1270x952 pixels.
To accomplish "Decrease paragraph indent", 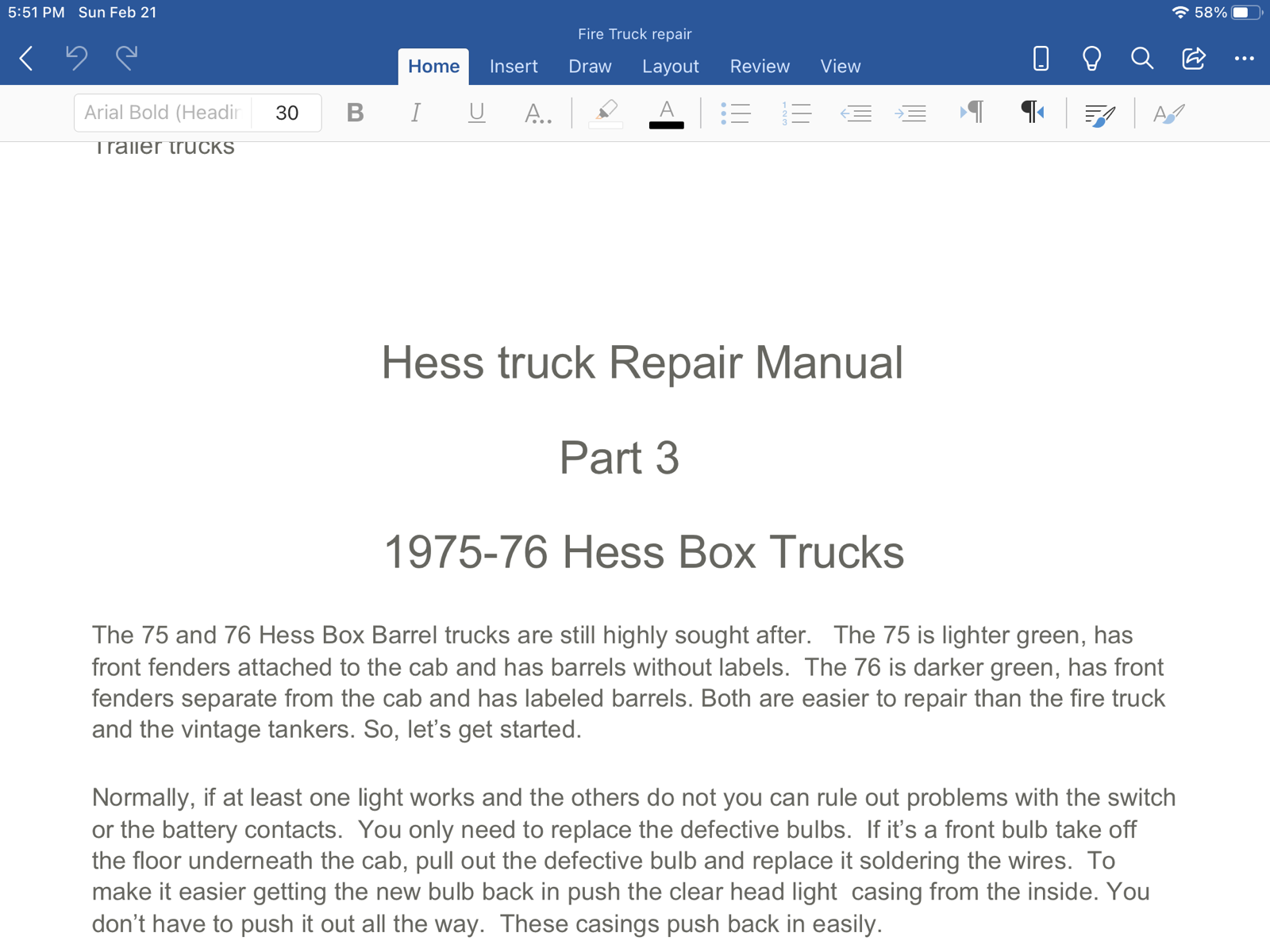I will pos(856,113).
